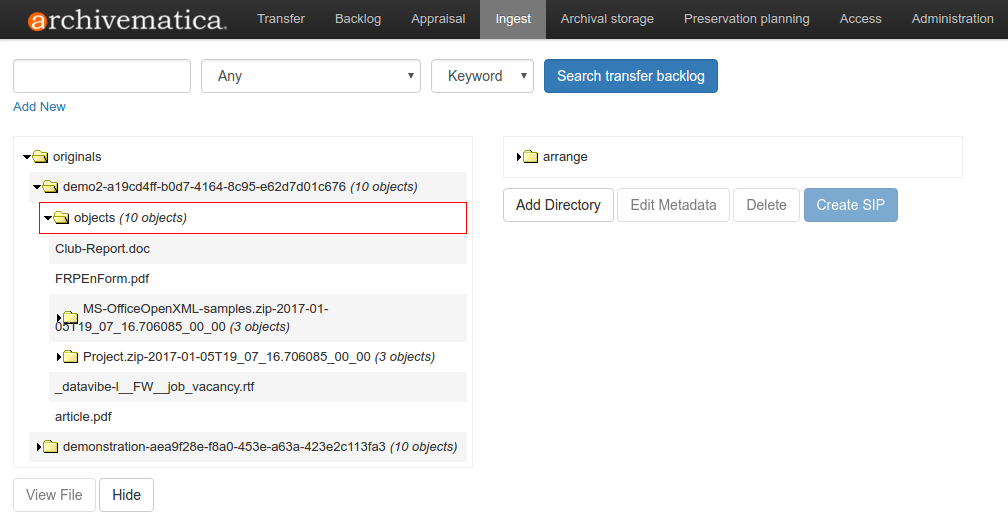Collapse the originals tree node
The height and width of the screenshot is (521, 1008).
pos(26,157)
